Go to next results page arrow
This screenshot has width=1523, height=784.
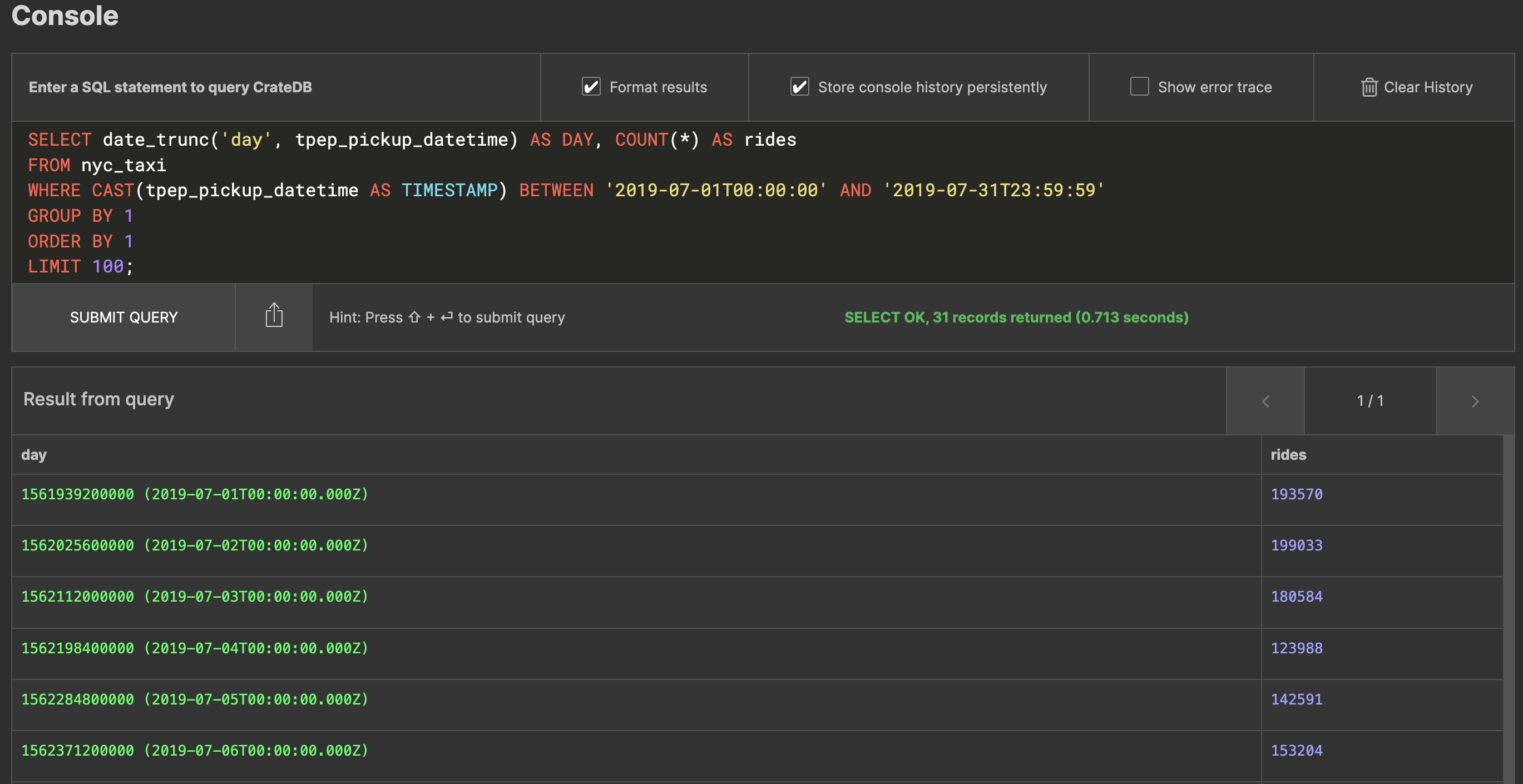(1475, 401)
